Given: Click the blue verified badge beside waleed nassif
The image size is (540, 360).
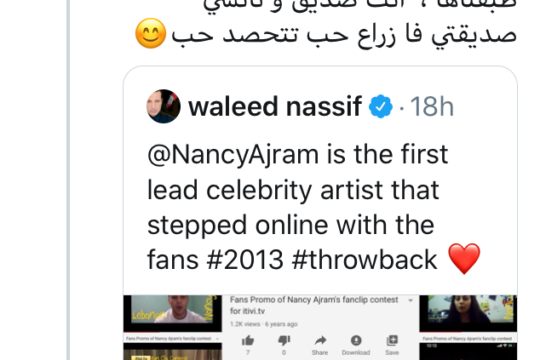Looking at the screenshot, I should 380,106.
